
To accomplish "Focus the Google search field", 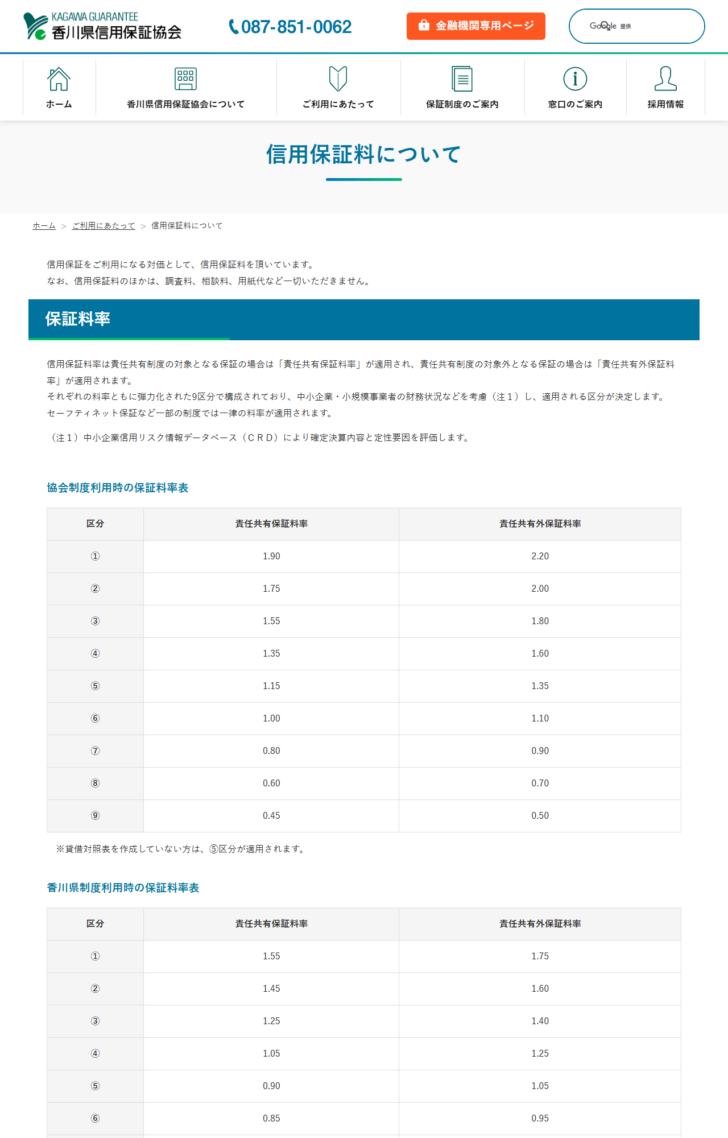I will click(x=637, y=26).
